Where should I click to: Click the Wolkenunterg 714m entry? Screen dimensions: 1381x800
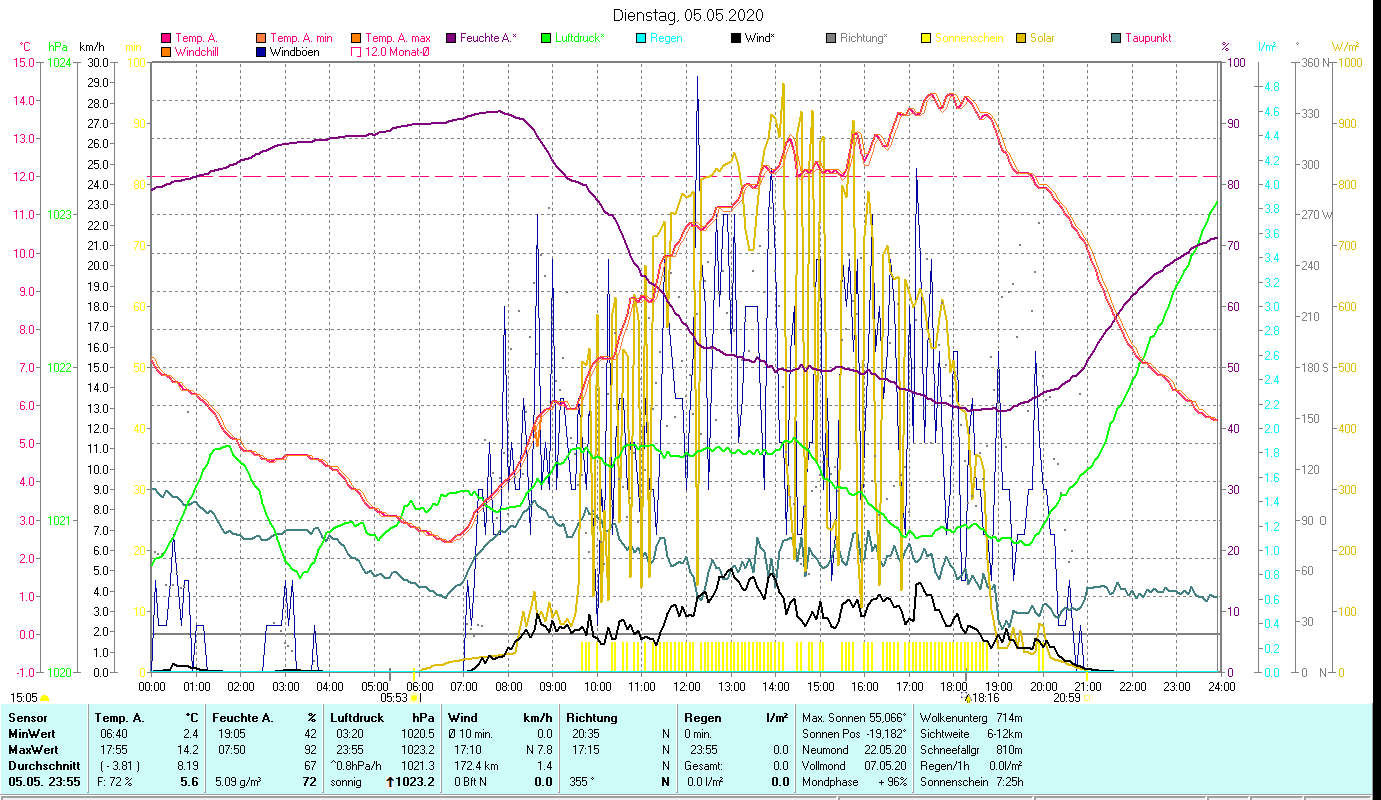click(x=970, y=718)
